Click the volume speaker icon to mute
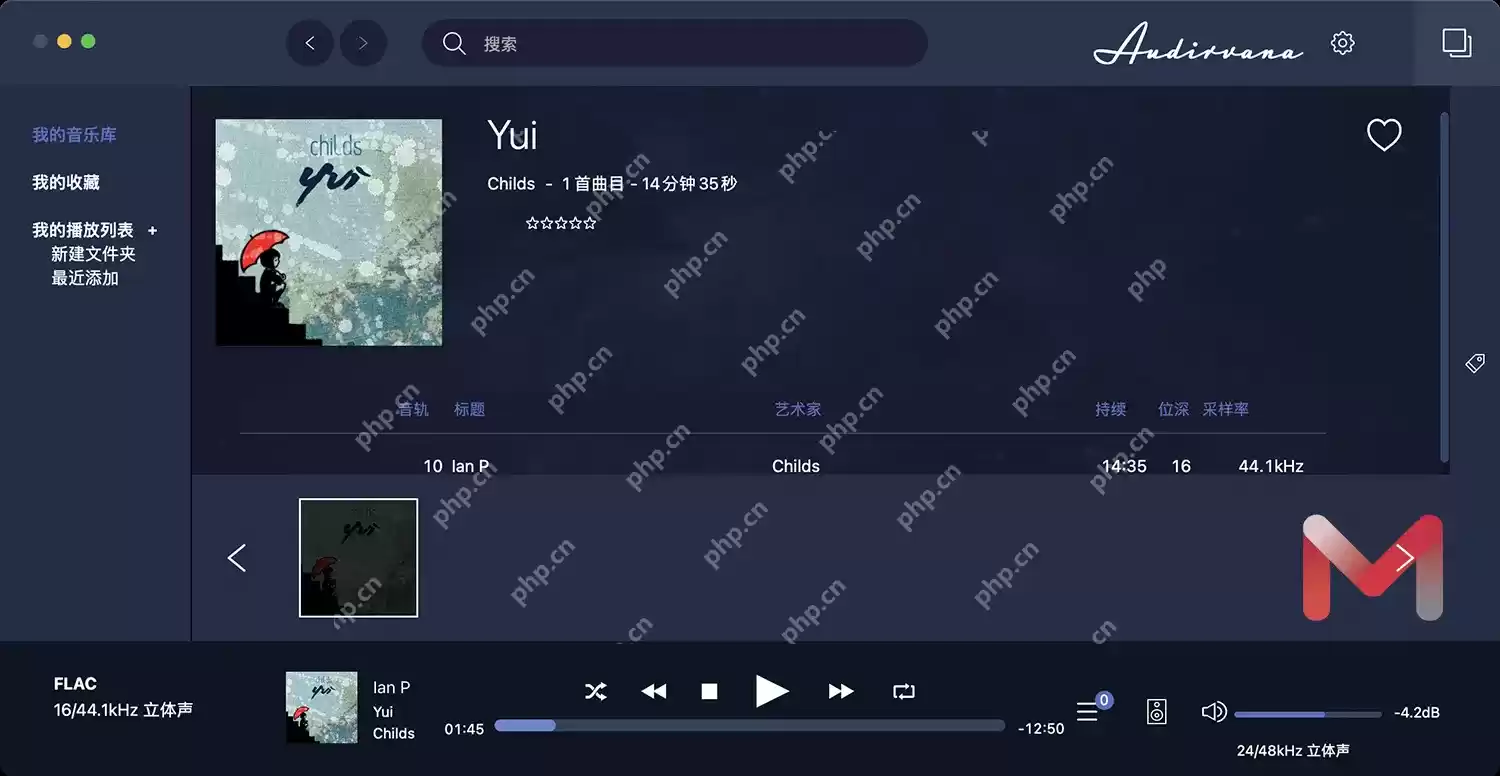Viewport: 1500px width, 776px height. [x=1213, y=711]
